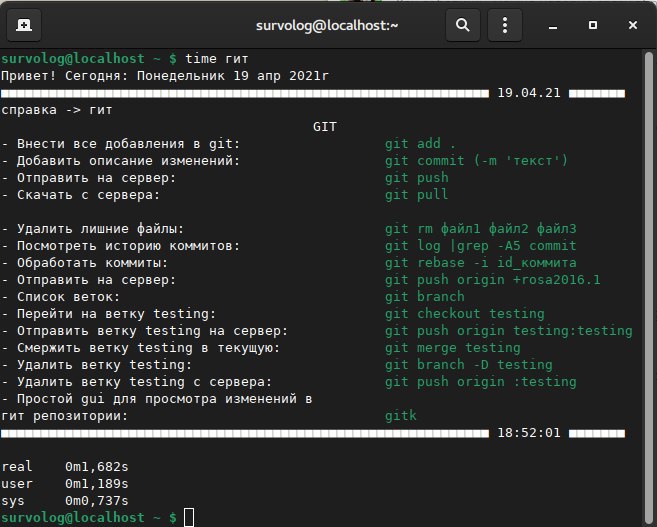657x527 pixels.
Task: Click the command text 'time гит'
Action: coord(217,59)
